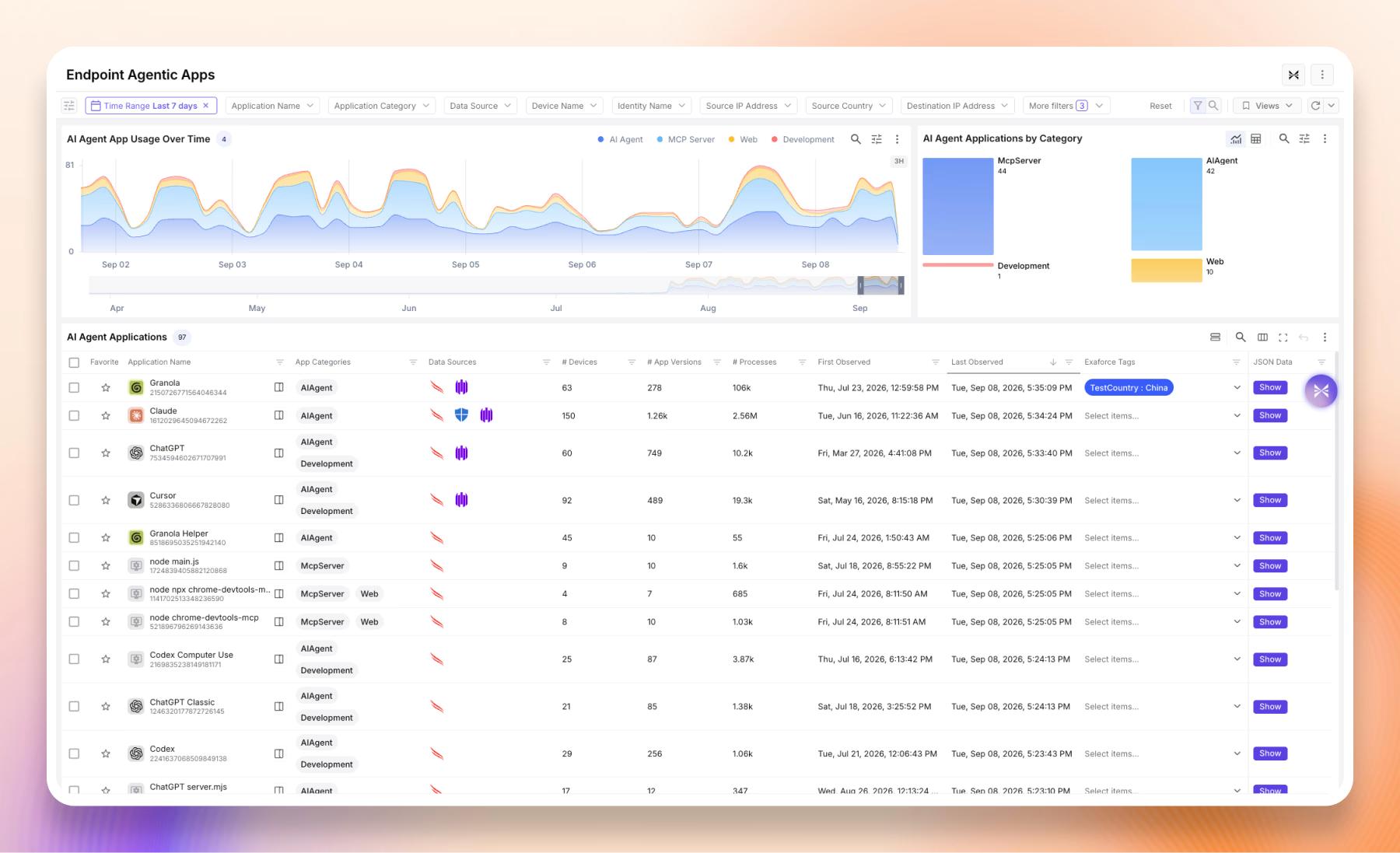Search in AI Agent App Usage chart
1400x853 pixels.
coord(856,139)
